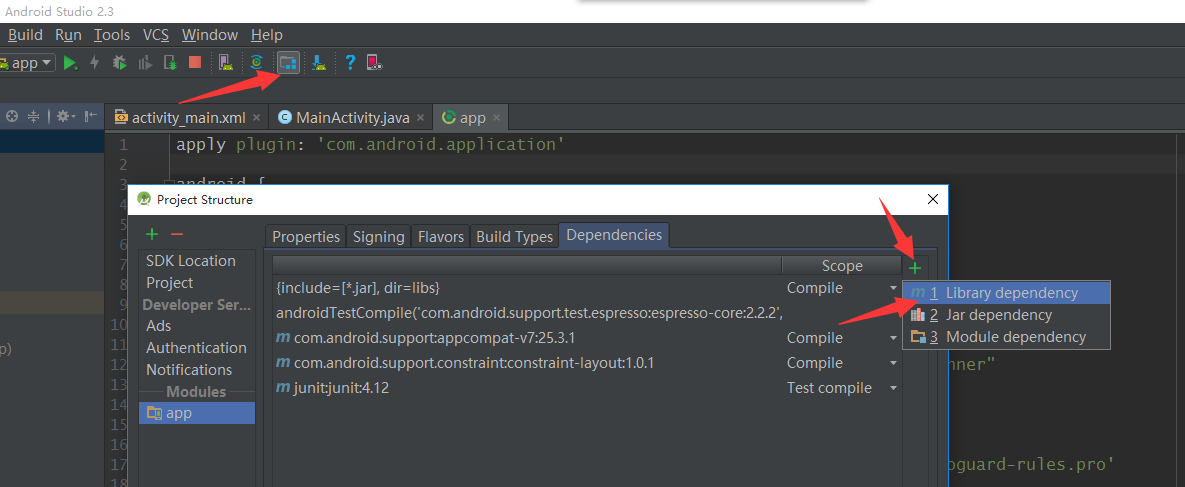This screenshot has height=487, width=1185.
Task: Select Authentication in sidebar
Action: click(x=196, y=348)
